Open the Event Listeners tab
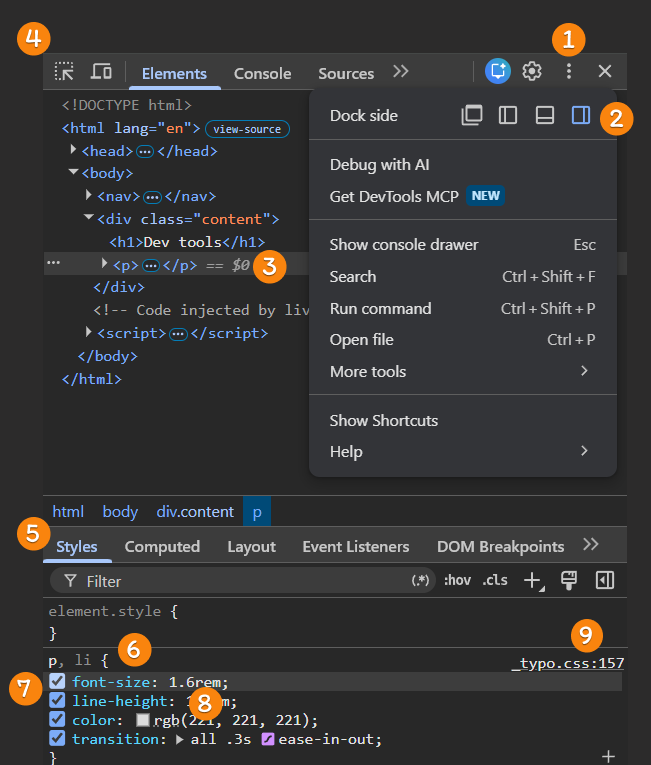This screenshot has height=765, width=651. click(x=356, y=546)
